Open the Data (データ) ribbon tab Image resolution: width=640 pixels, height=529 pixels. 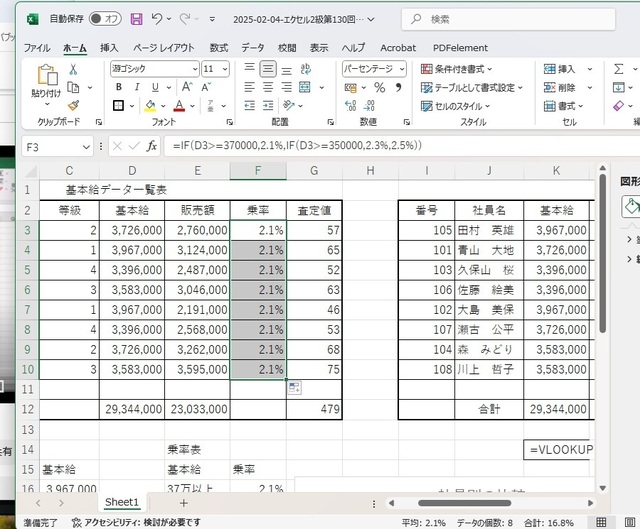pos(253,47)
